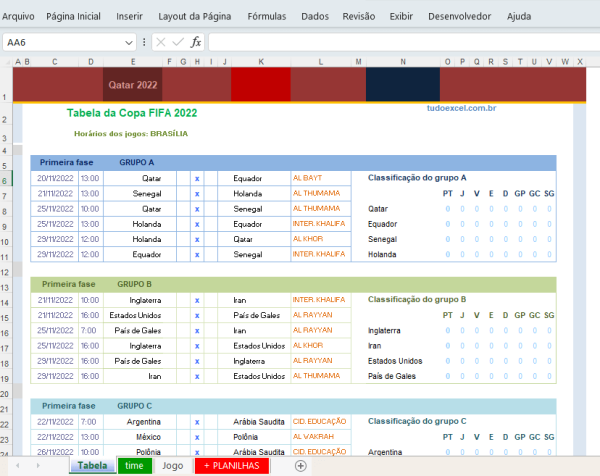
Task: Click the Horários dos jogos: BRASÍLIA text
Action: (x=131, y=134)
